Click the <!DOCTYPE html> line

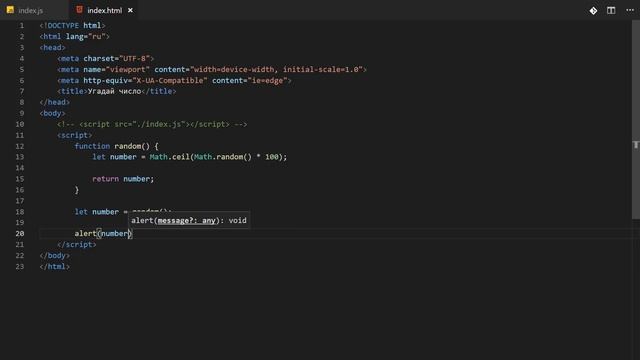click(x=72, y=26)
